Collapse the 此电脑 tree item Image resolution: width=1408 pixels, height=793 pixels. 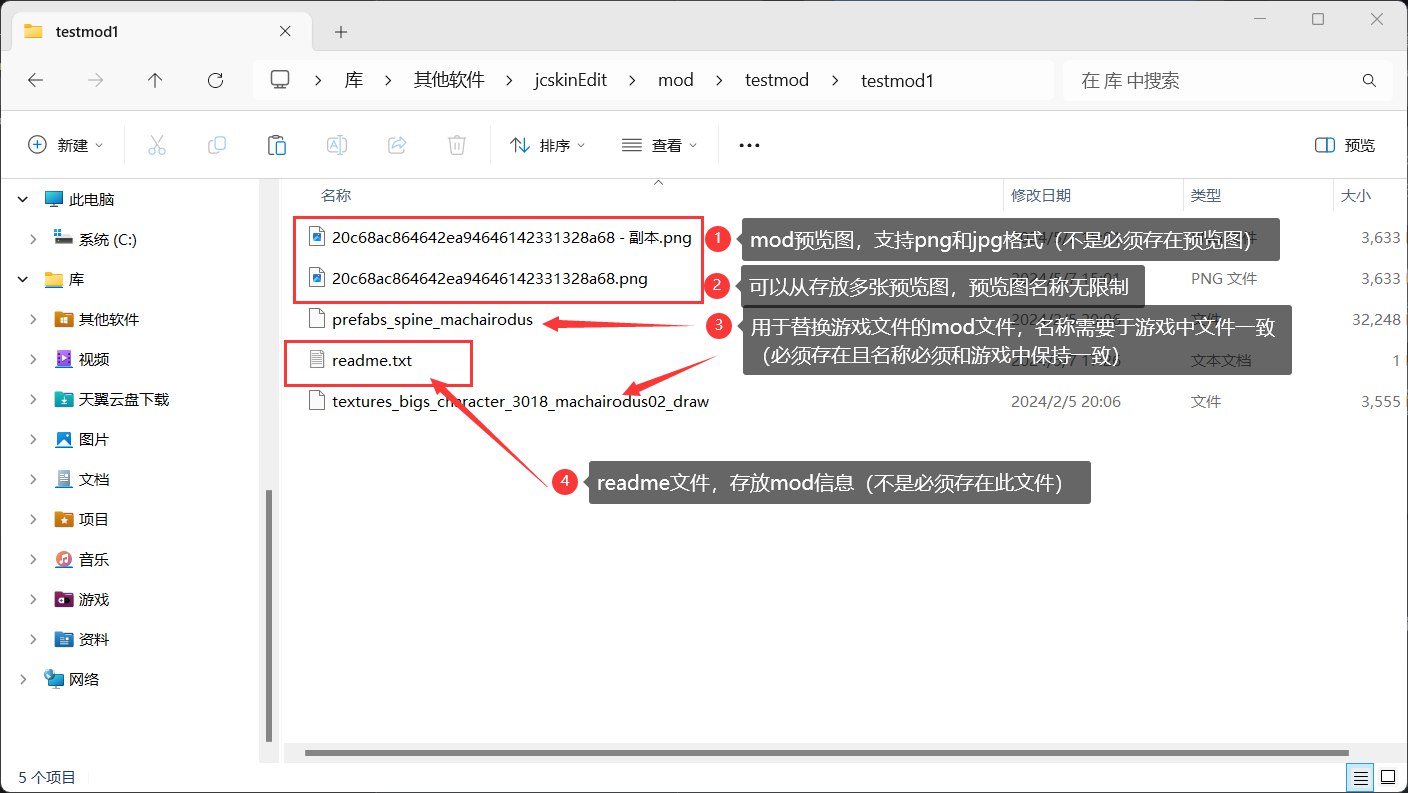click(22, 198)
